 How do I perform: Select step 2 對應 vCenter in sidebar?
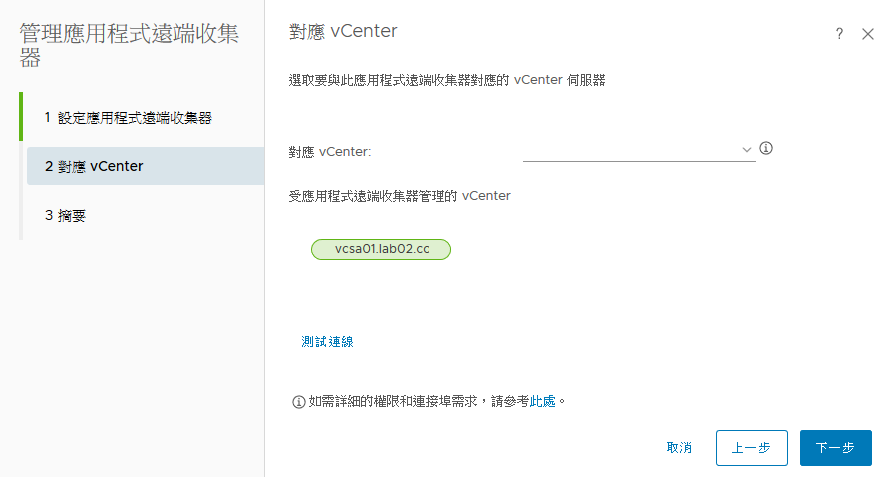pyautogui.click(x=146, y=166)
